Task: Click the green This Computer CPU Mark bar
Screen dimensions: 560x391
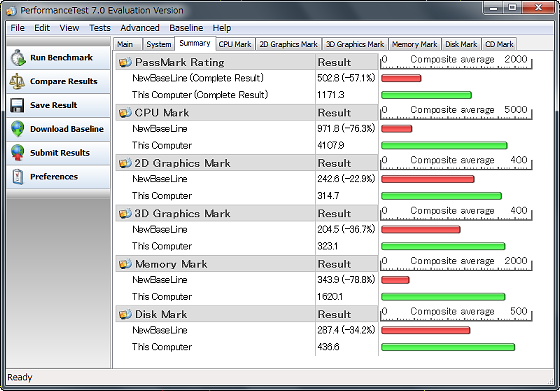Action: (444, 145)
